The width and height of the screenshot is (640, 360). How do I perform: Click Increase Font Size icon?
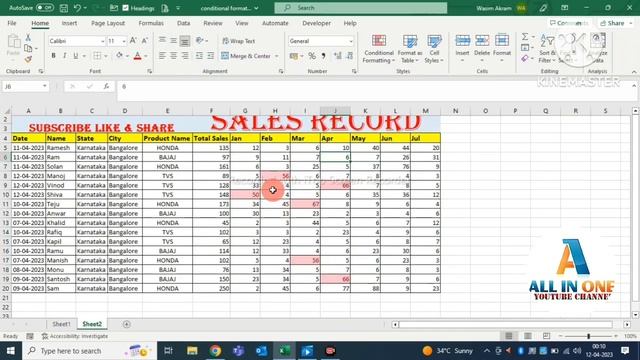click(x=133, y=40)
